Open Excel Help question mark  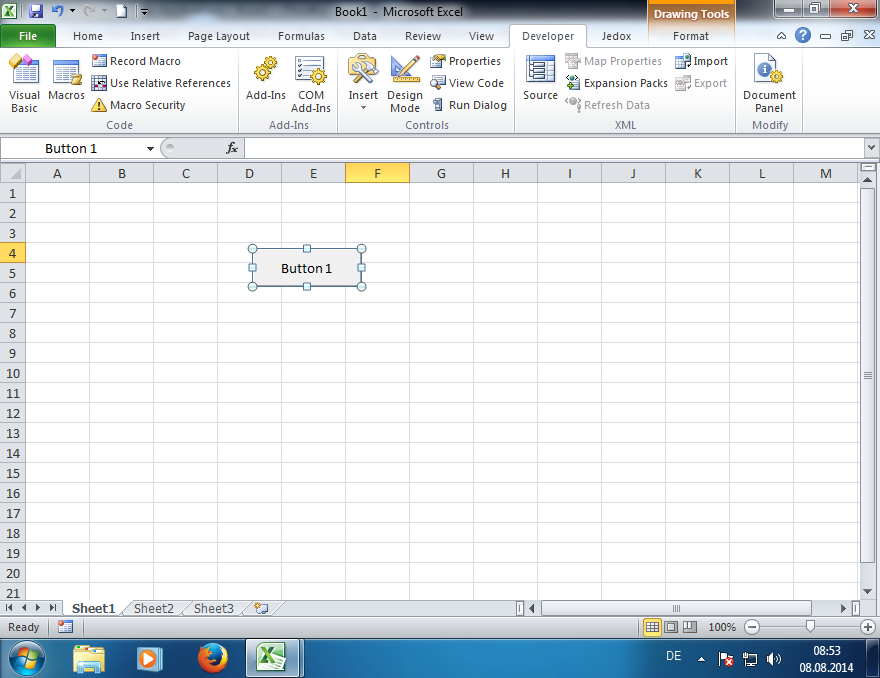[803, 35]
